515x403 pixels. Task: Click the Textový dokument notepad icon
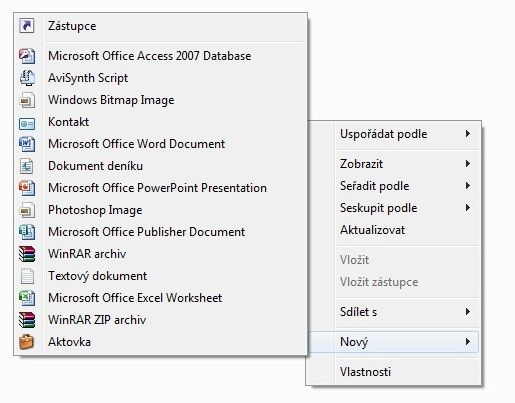(27, 276)
